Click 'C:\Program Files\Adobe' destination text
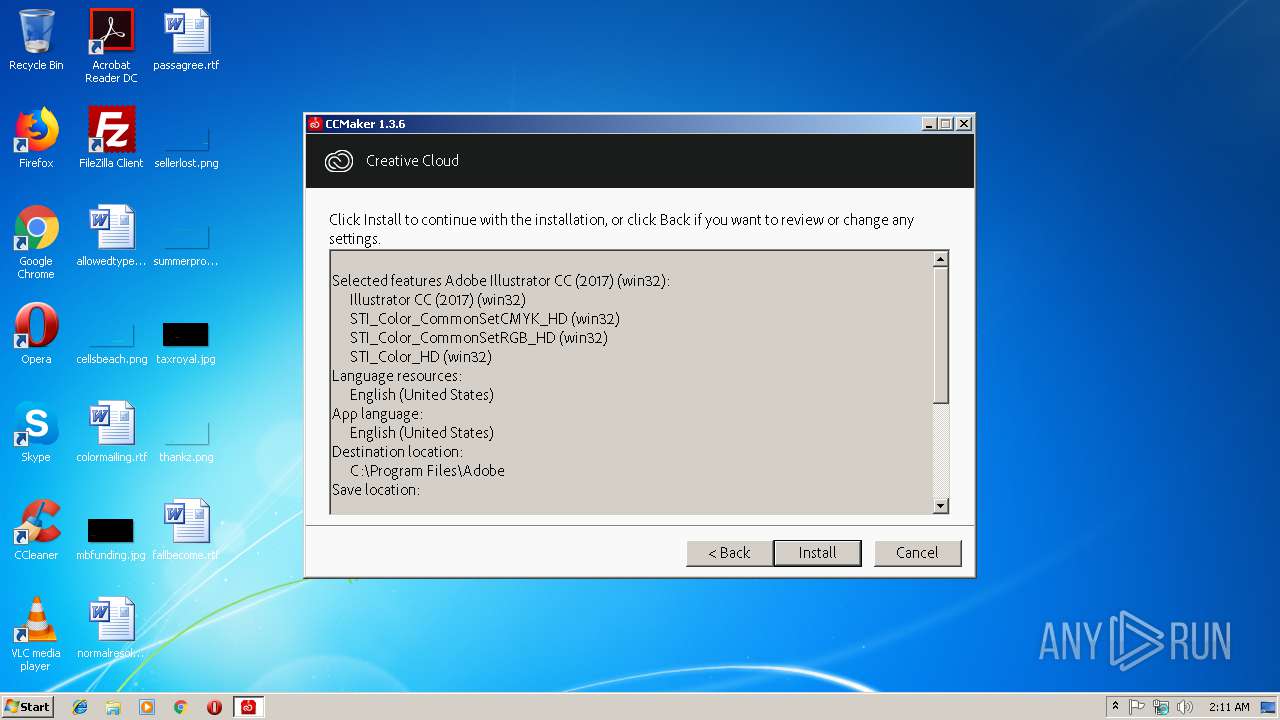This screenshot has width=1280, height=720. point(427,470)
